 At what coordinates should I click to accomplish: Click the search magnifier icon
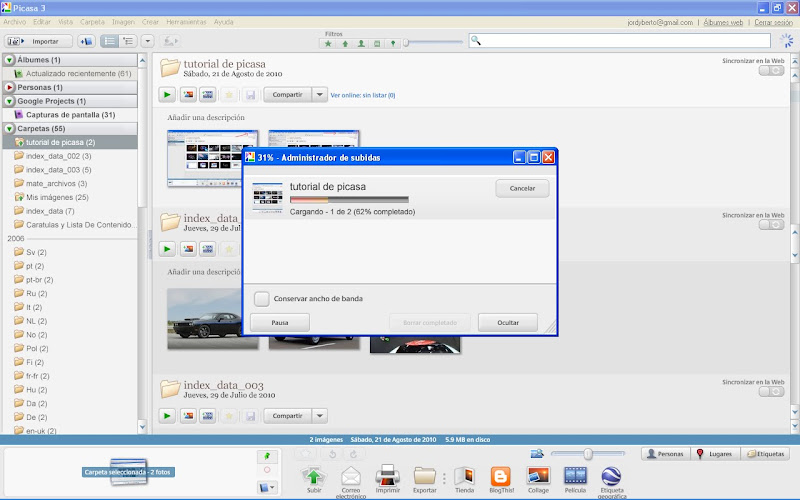tap(476, 40)
